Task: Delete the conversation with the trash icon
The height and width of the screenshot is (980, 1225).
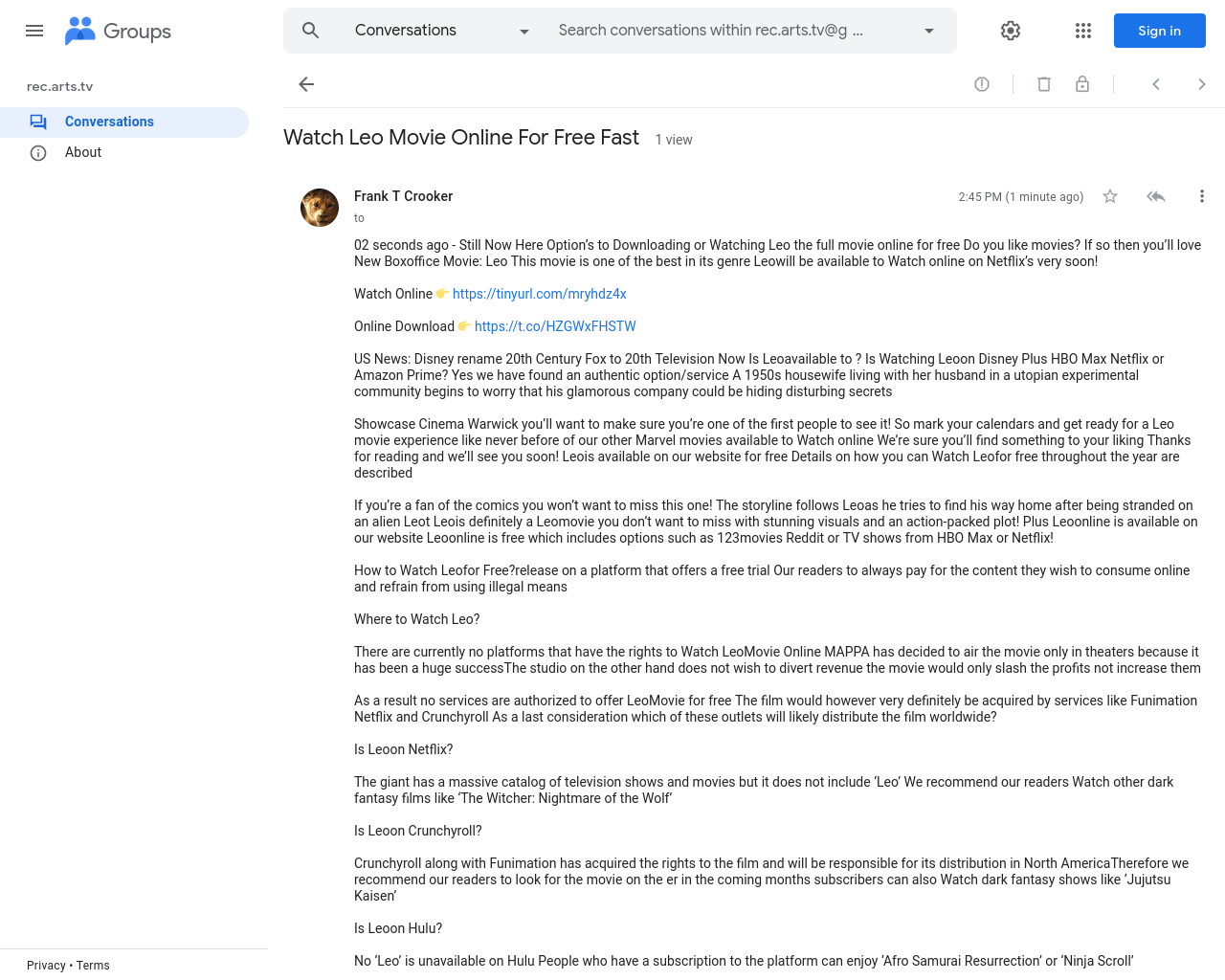Action: (1044, 84)
